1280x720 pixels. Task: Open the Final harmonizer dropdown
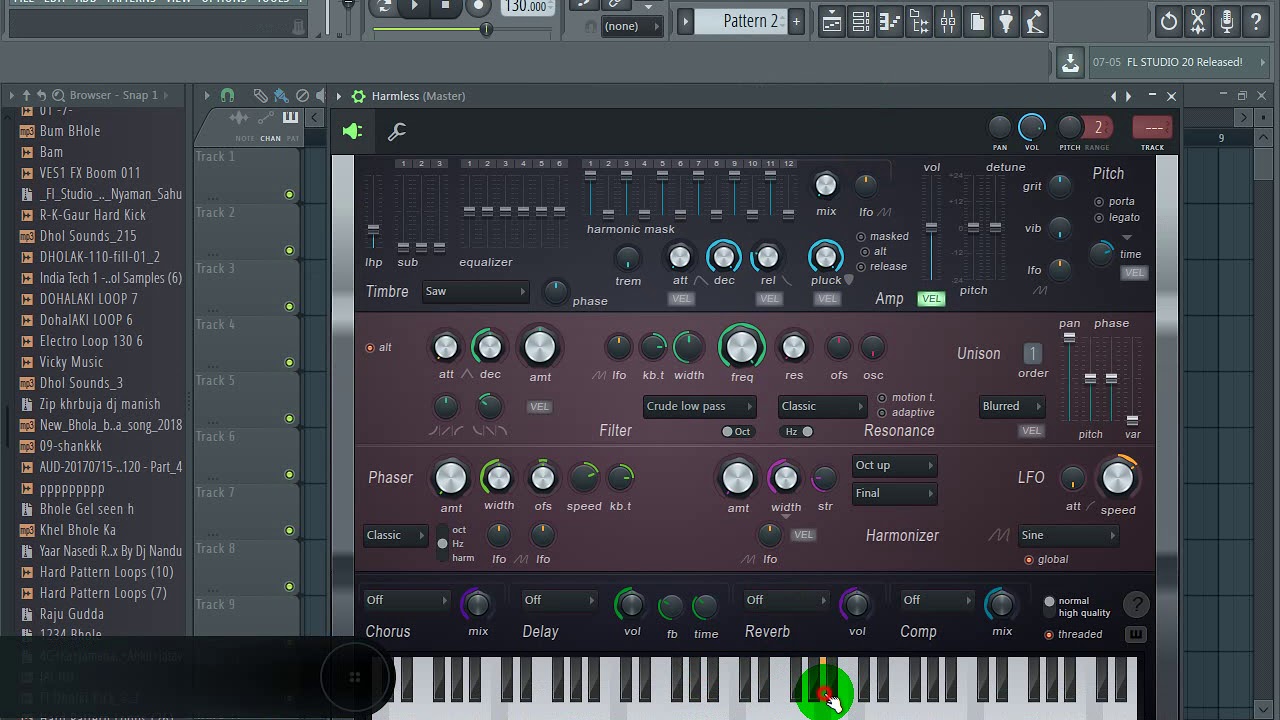[894, 493]
